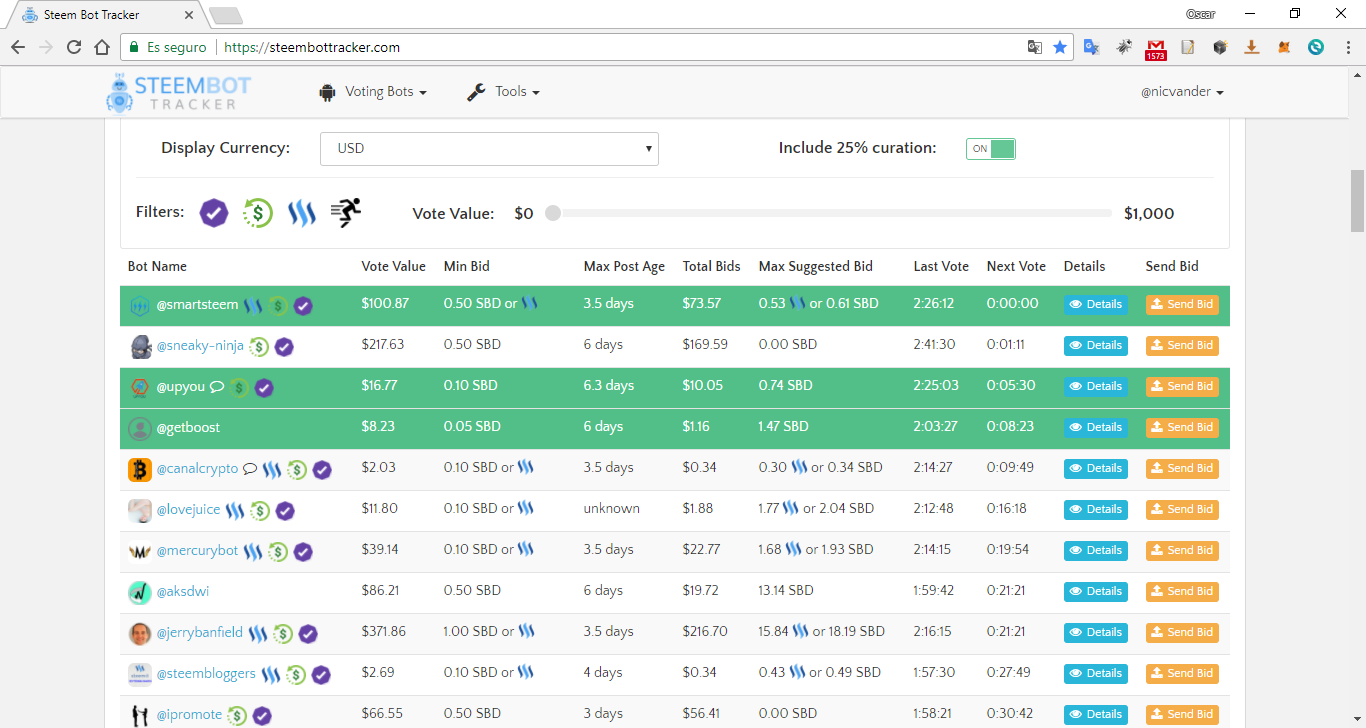The image size is (1366, 728).
Task: Go back to the previous page
Action: point(18,47)
